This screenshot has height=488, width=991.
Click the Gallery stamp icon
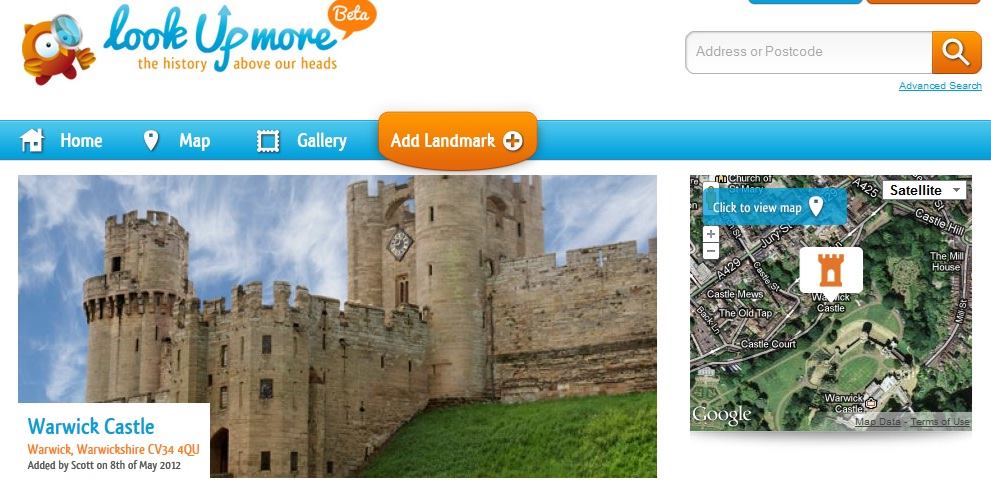click(268, 141)
